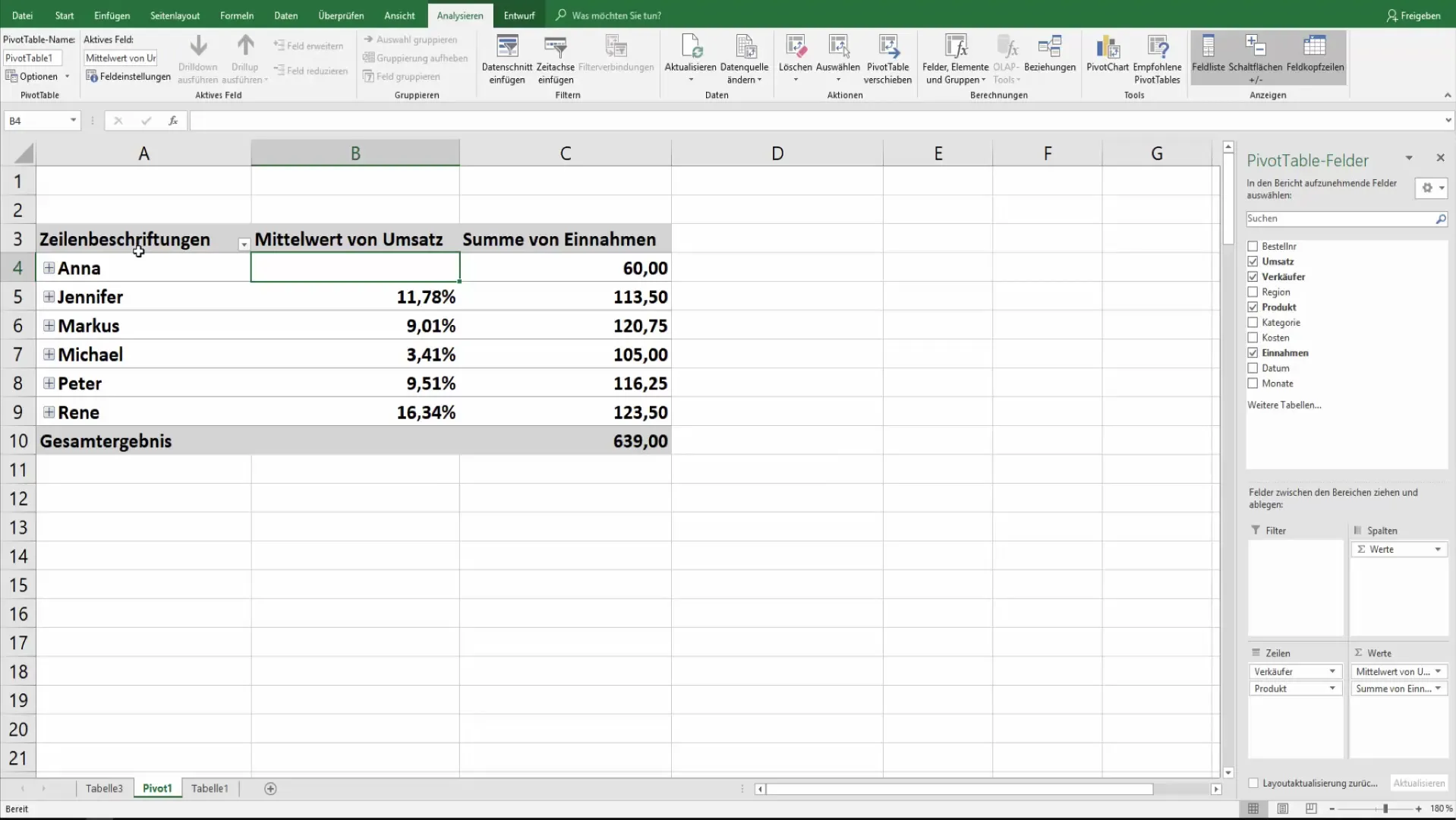Open the Verkäufer row field dropdown
This screenshot has width=1456, height=820.
point(1332,672)
